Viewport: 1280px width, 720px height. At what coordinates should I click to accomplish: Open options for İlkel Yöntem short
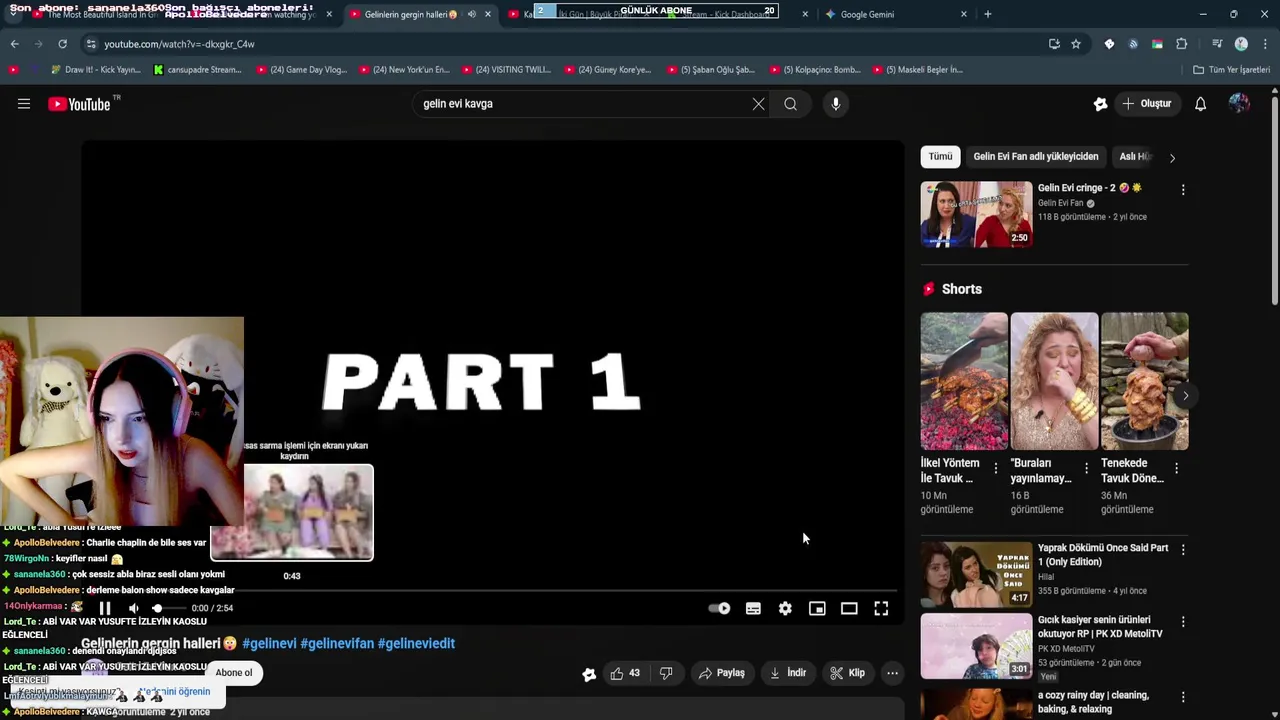(995, 468)
